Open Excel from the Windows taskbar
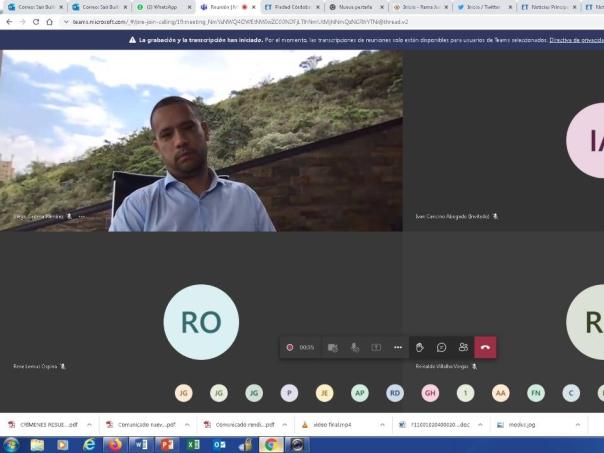 point(194,444)
